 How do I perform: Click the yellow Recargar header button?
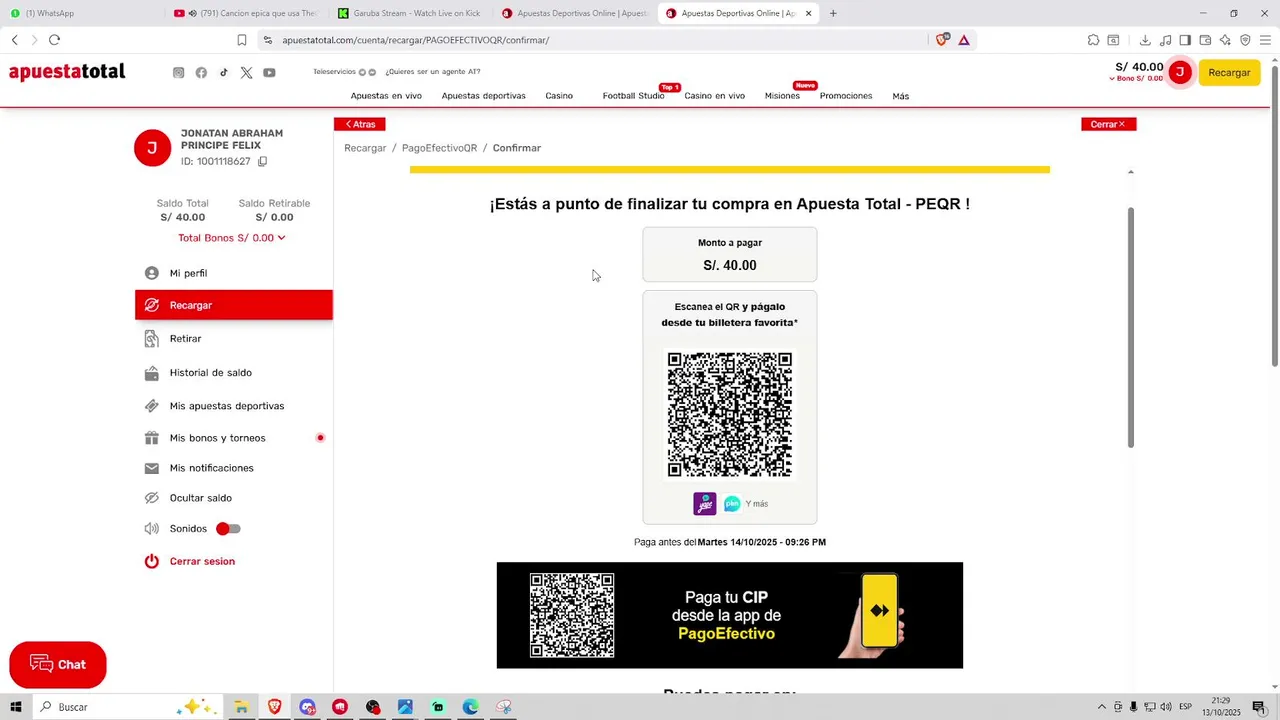(x=1229, y=72)
